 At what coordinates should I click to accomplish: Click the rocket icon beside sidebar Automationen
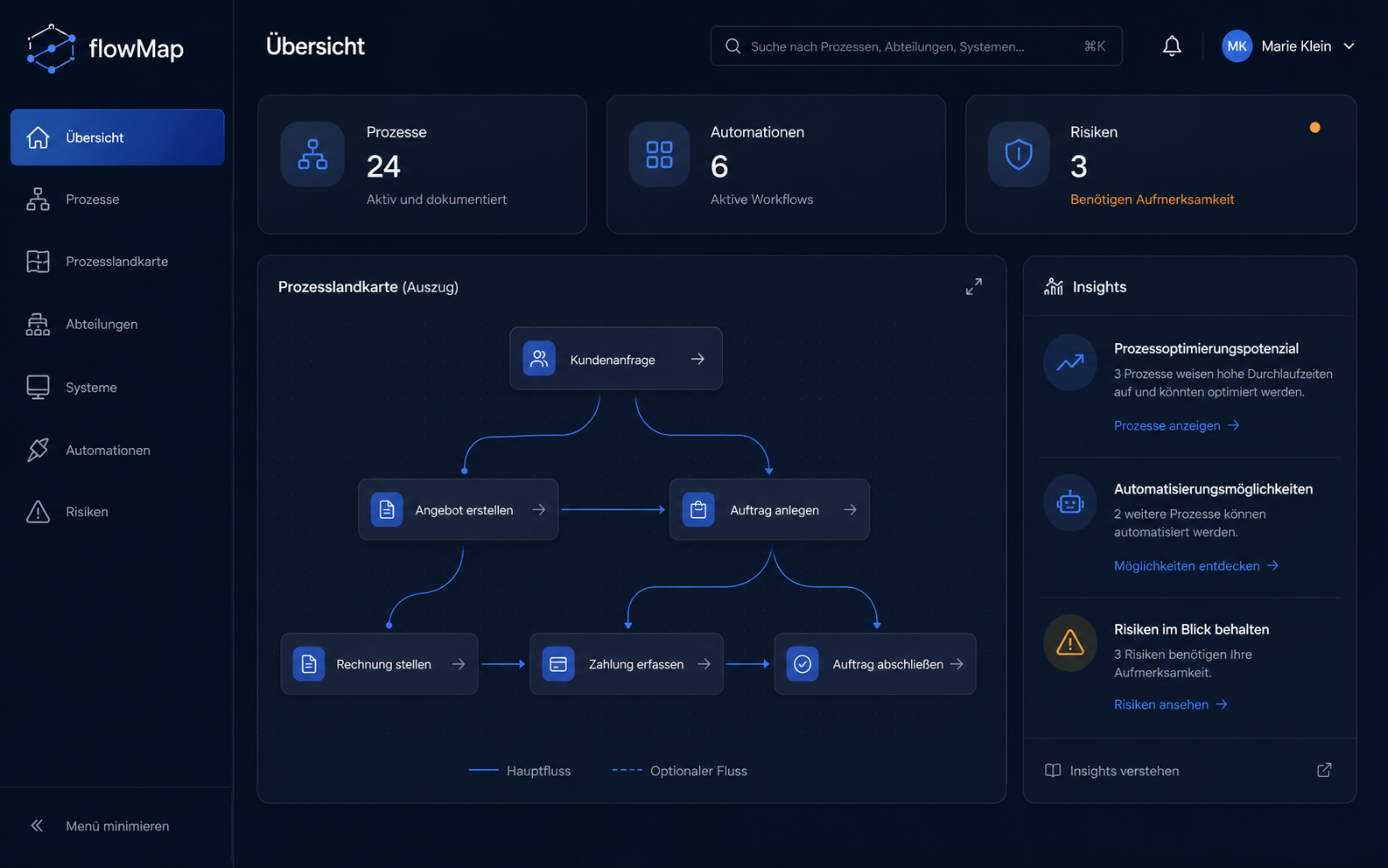(38, 450)
